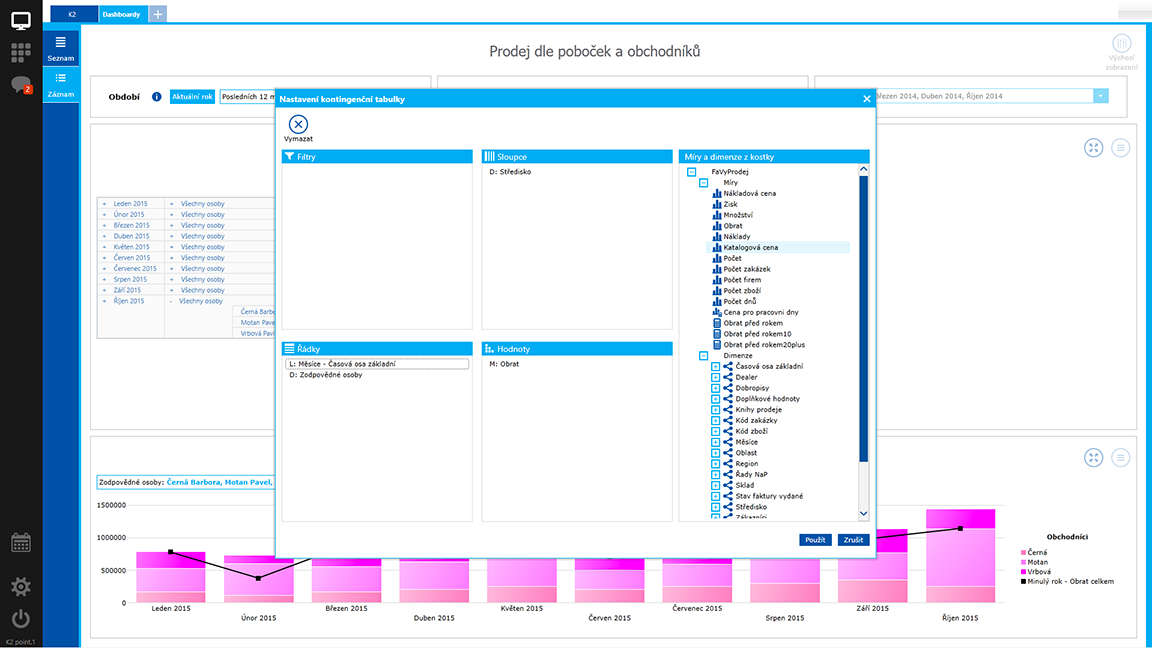Collapse the FaVyProdej root node
1152x648 pixels.
(691, 172)
